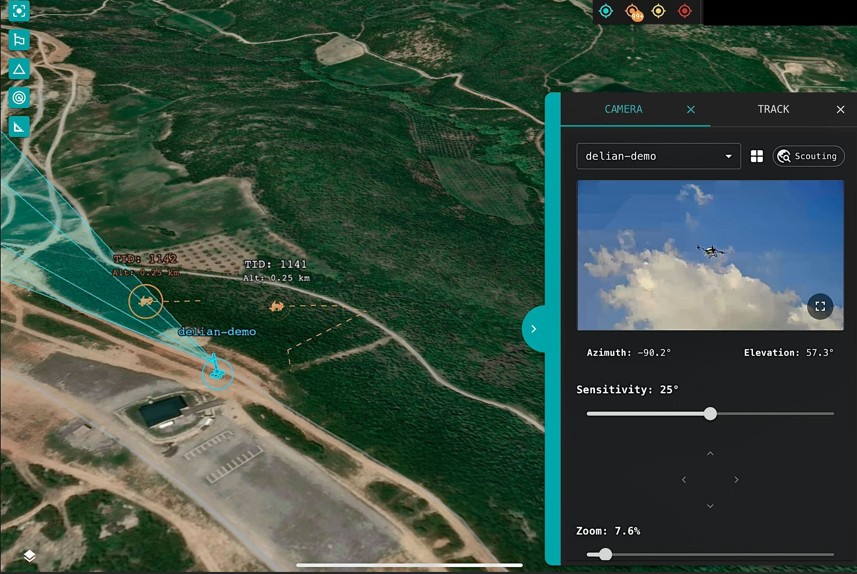This screenshot has width=857, height=574.
Task: Click the Sensitivity slider handle
Action: [710, 413]
